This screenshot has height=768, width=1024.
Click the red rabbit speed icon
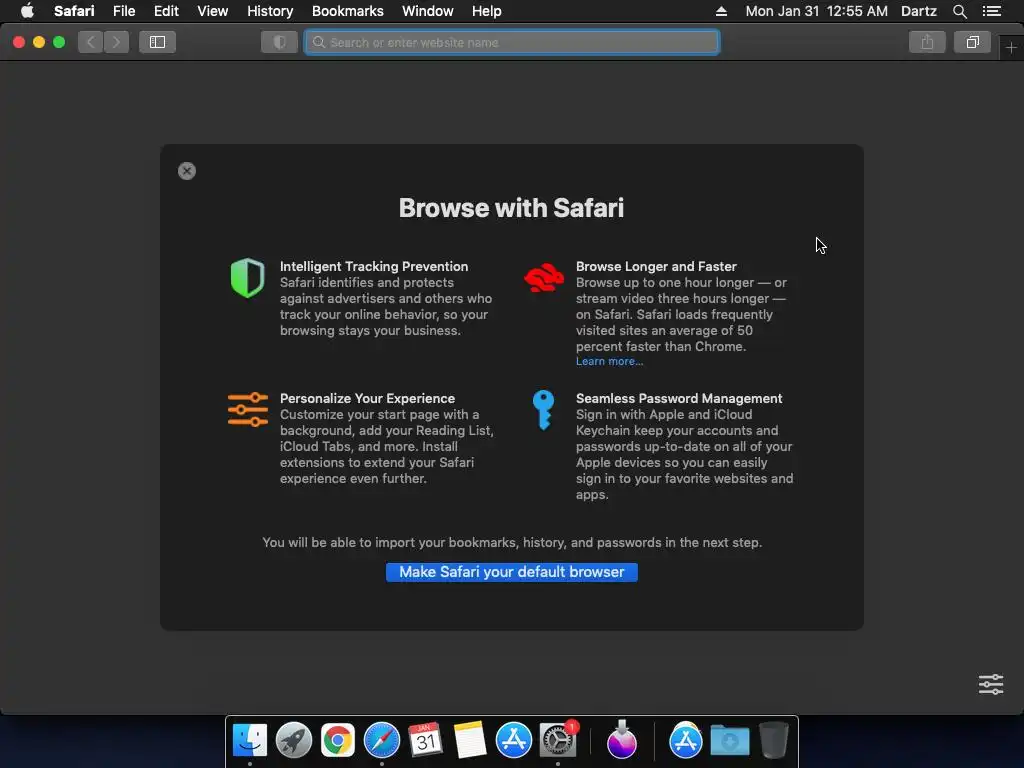[544, 278]
